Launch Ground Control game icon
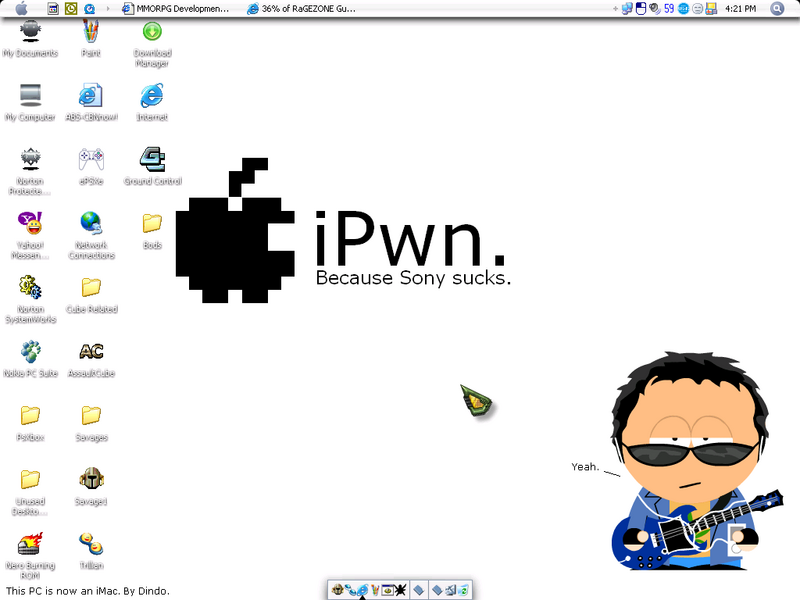The image size is (800, 600). pyautogui.click(x=153, y=166)
